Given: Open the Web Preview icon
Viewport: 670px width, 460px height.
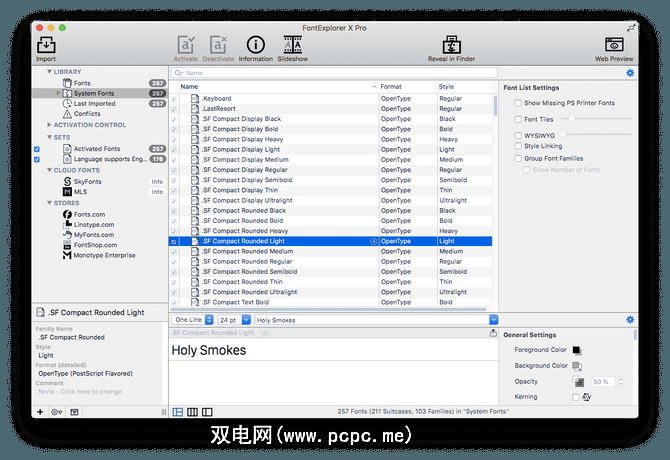Looking at the screenshot, I should pyautogui.click(x=614, y=44).
